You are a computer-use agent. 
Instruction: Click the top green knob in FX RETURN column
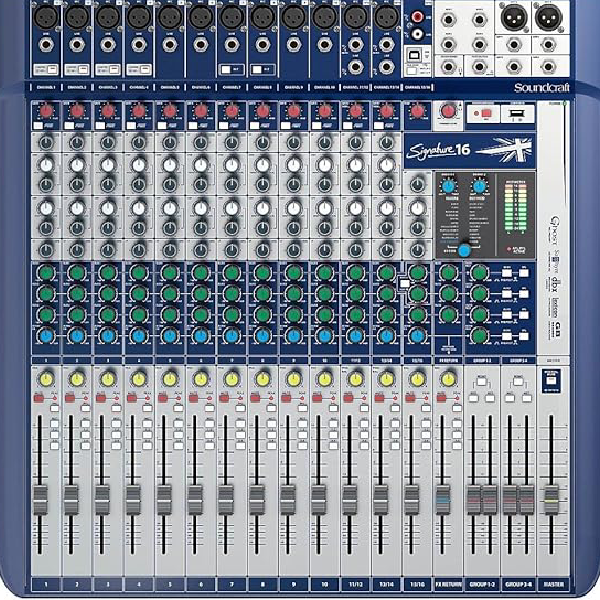coord(448,273)
